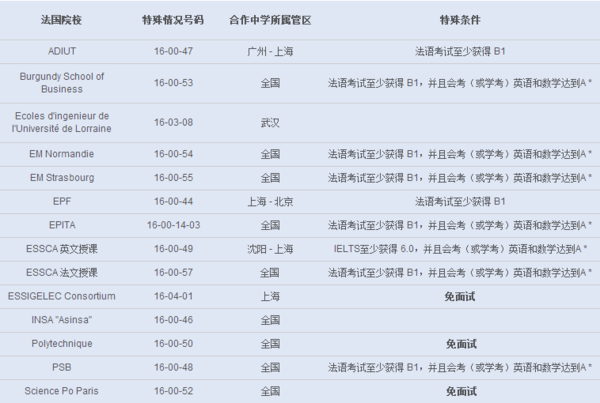Select the Polytechnique cell

(62, 344)
